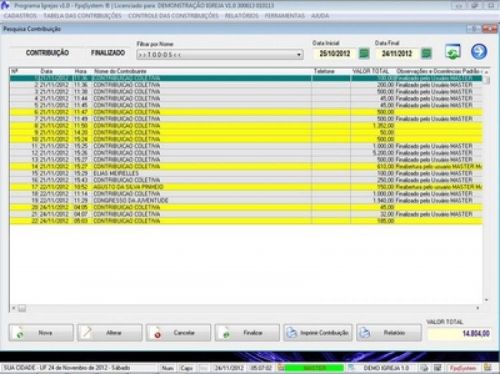Click the Alterar button
The height and width of the screenshot is (374, 500).
point(110,333)
